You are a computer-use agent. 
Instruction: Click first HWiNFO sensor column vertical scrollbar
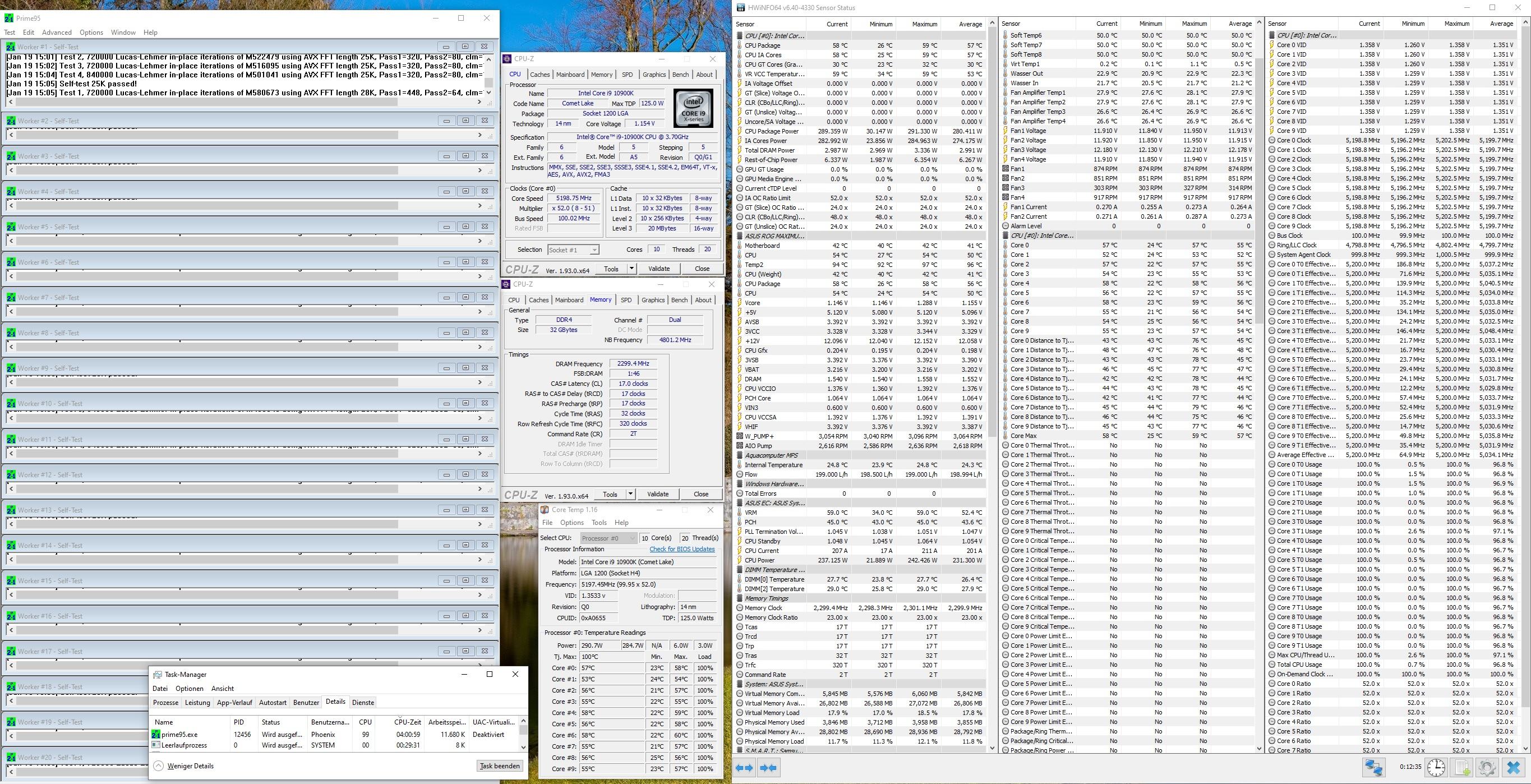point(992,385)
